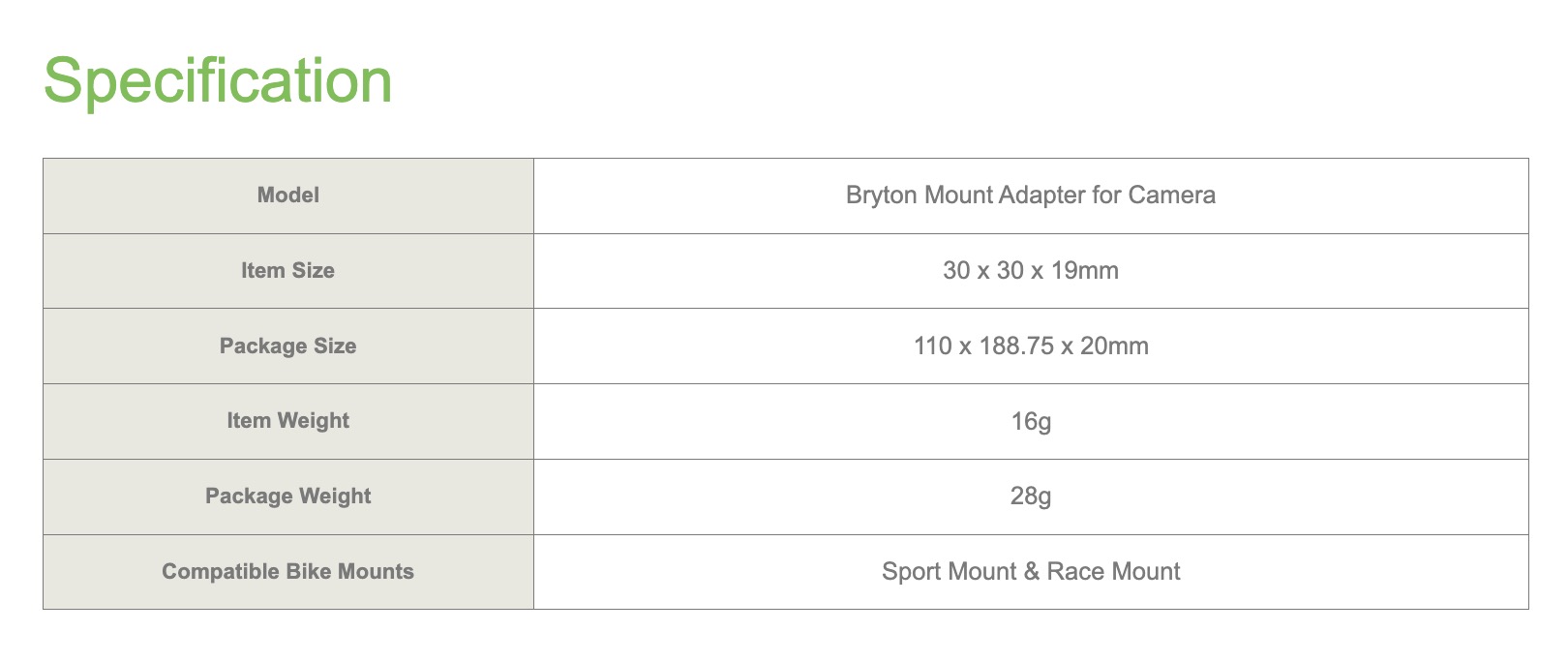This screenshot has height=662, width=1568.
Task: Click Race Mount in the compatibility row
Action: [1114, 572]
